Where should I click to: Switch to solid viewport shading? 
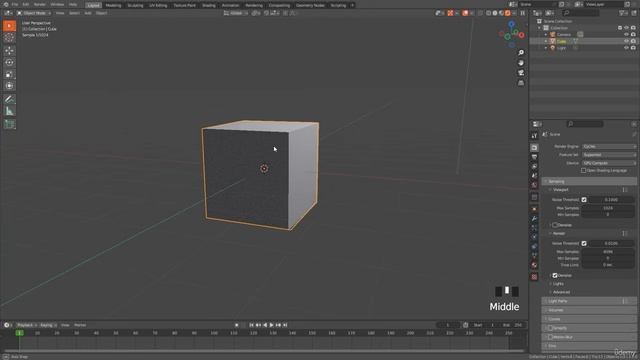click(495, 13)
